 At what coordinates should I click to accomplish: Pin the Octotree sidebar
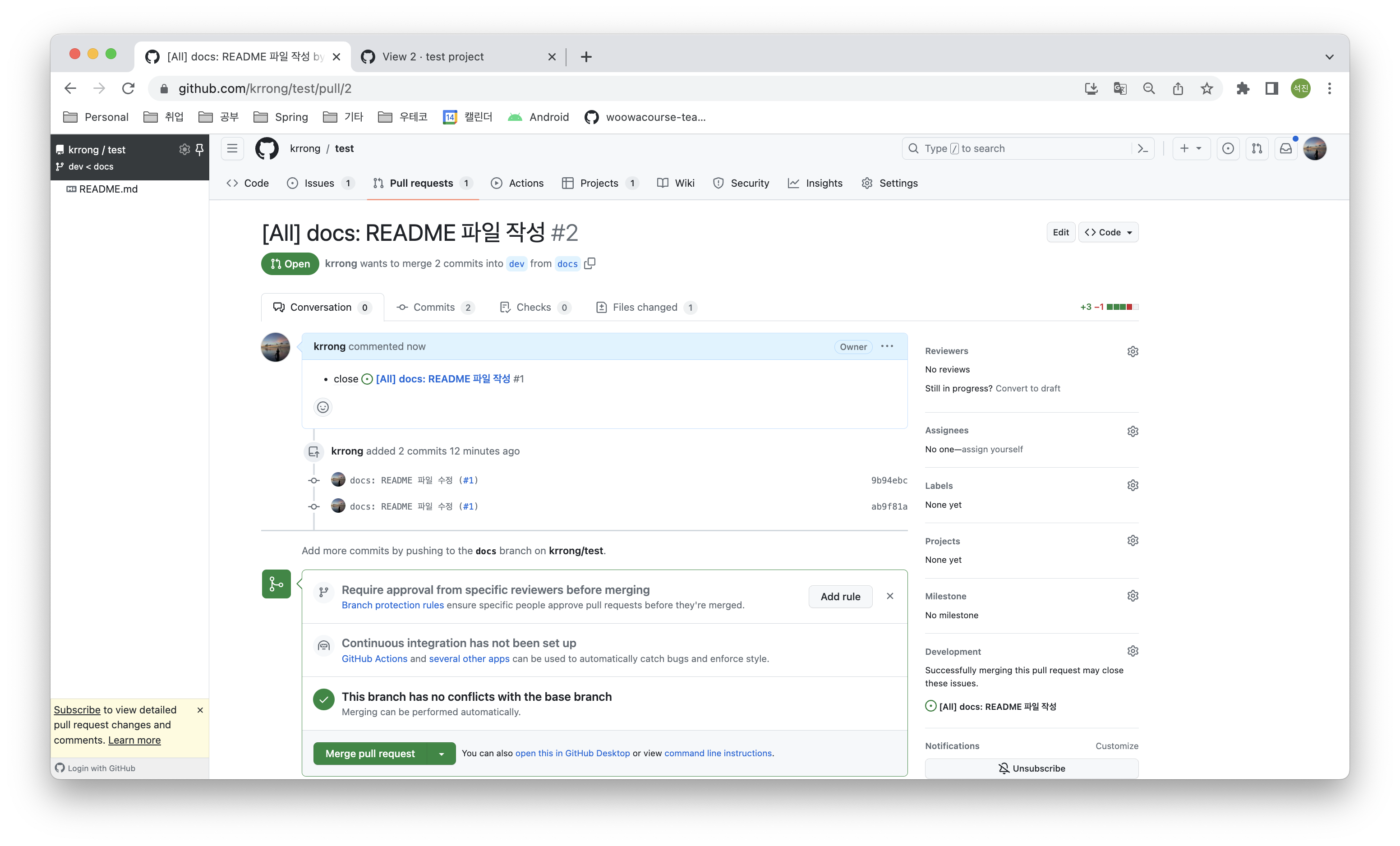pos(199,149)
